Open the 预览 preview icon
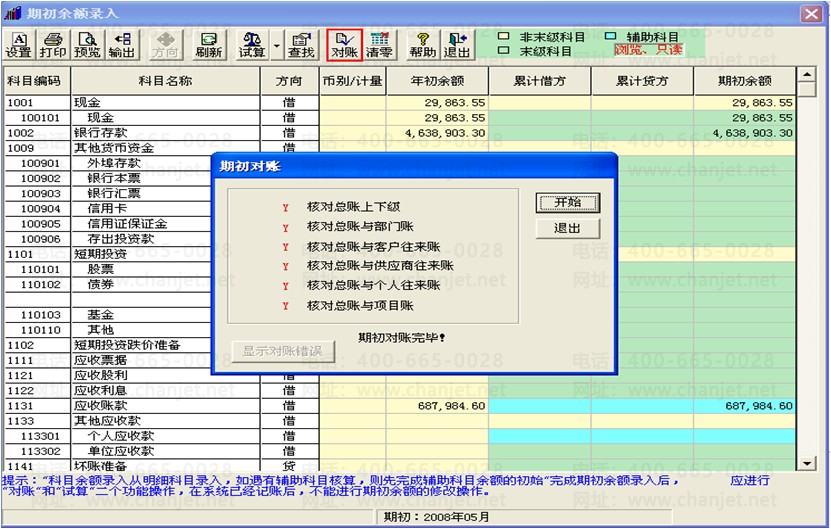This screenshot has width=831, height=529. click(x=87, y=45)
